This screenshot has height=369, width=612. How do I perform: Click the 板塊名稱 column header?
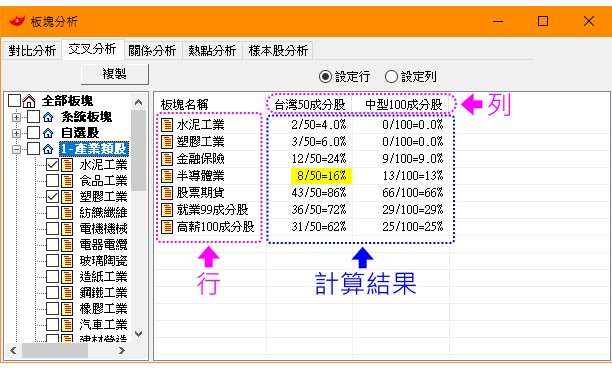pyautogui.click(x=184, y=104)
